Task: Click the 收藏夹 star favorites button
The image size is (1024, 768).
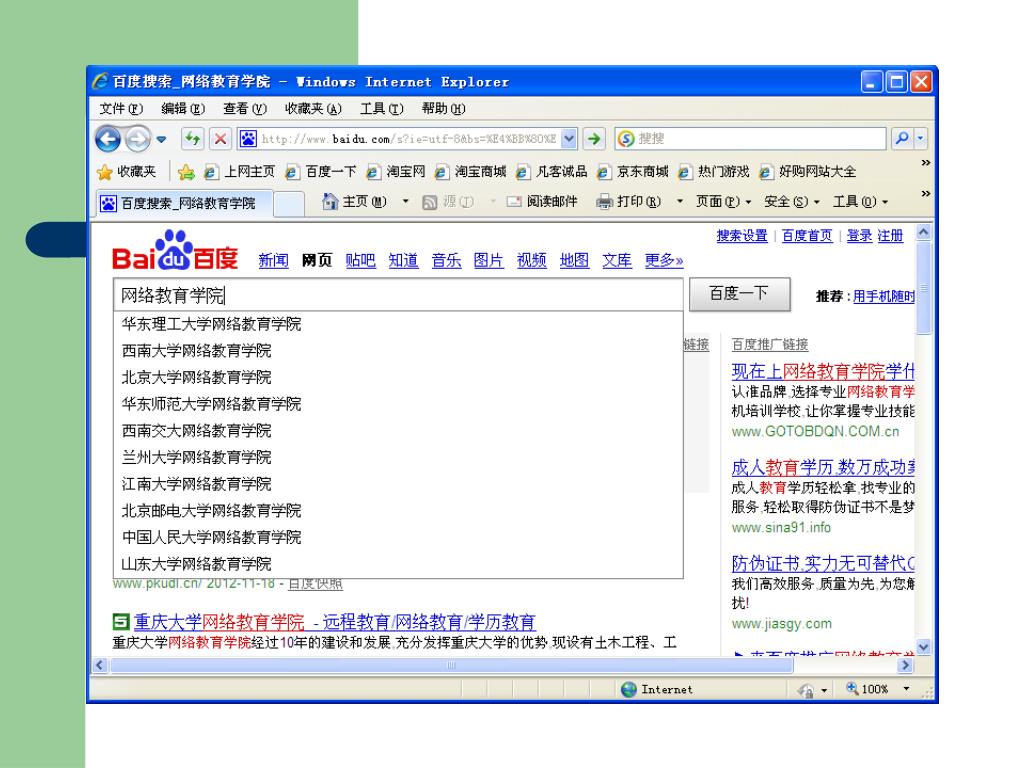Action: (127, 172)
